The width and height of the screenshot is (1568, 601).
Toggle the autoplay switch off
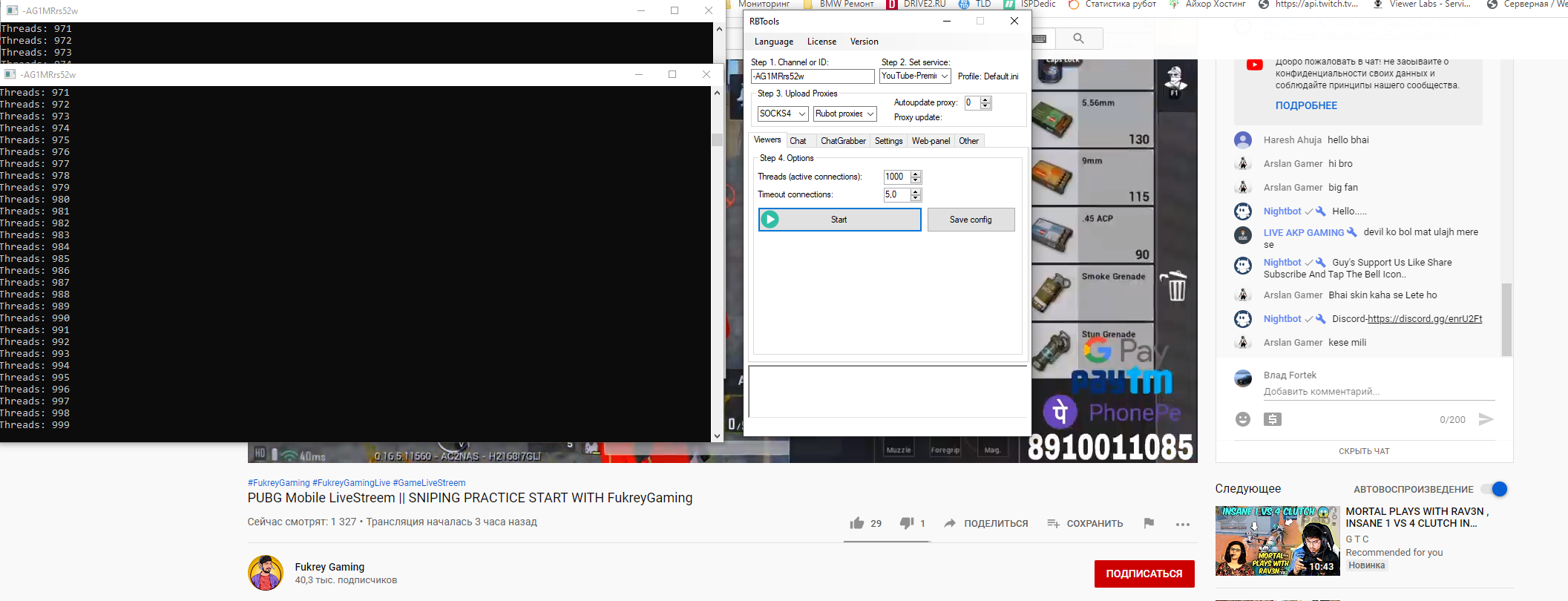coord(1494,489)
